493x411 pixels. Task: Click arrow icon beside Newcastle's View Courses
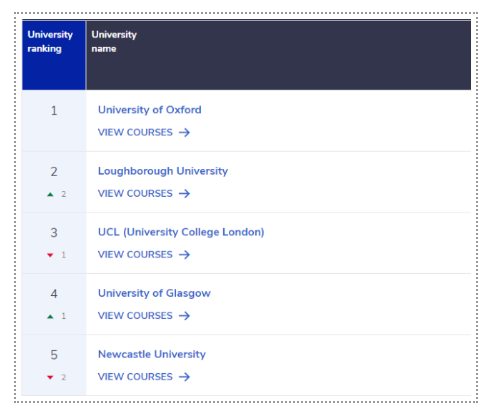coord(184,377)
